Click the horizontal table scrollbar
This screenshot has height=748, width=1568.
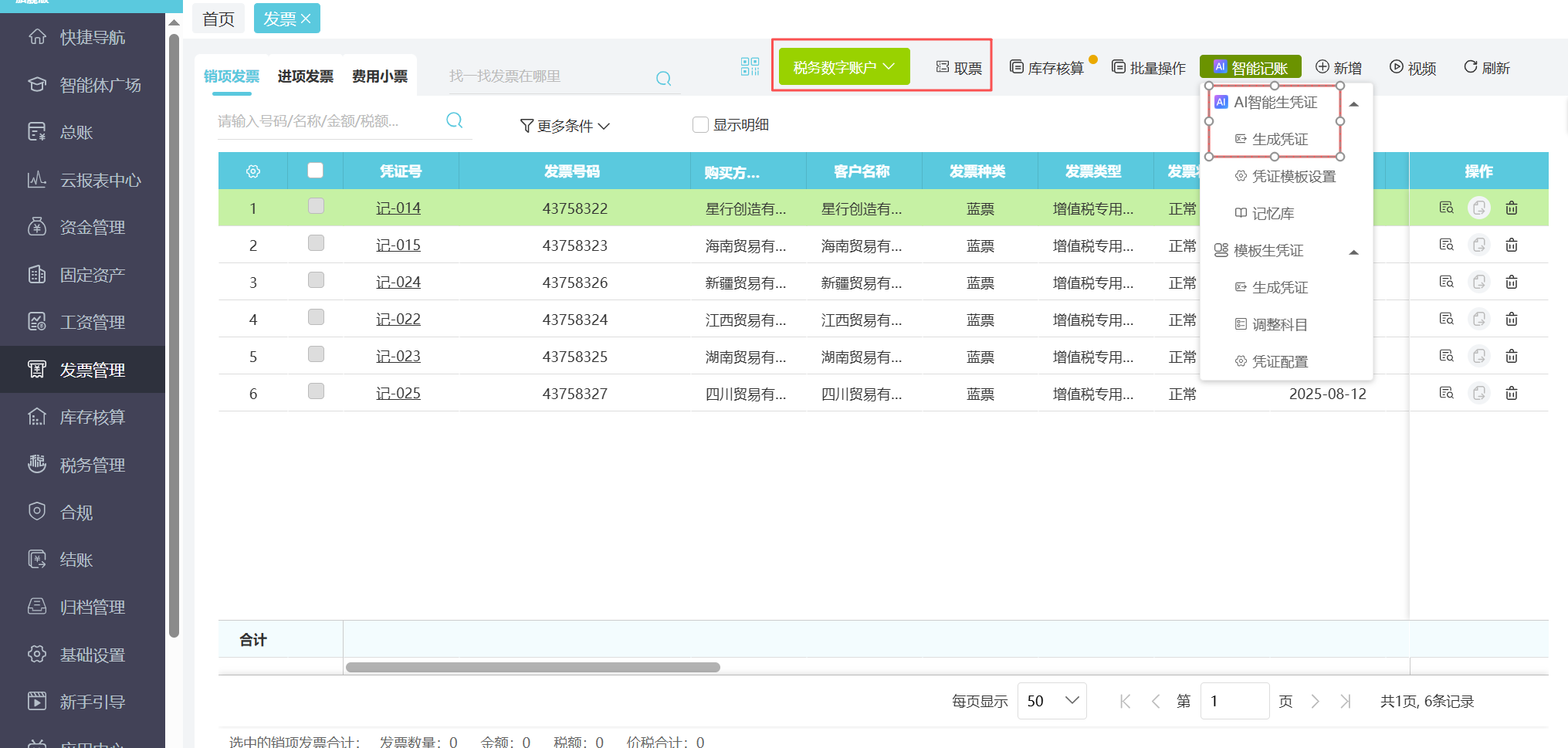533,667
